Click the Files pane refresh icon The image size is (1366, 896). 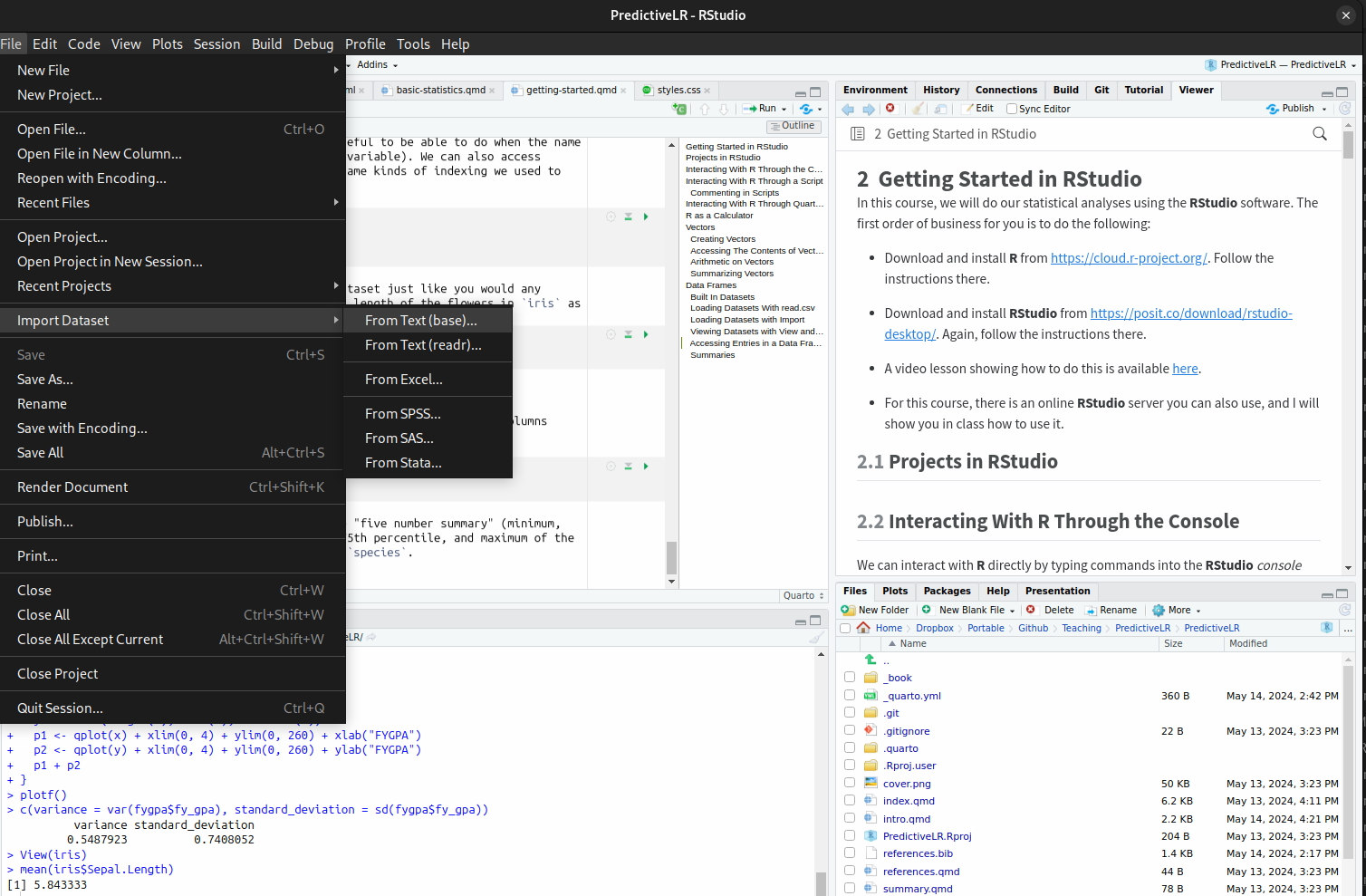click(x=1345, y=611)
